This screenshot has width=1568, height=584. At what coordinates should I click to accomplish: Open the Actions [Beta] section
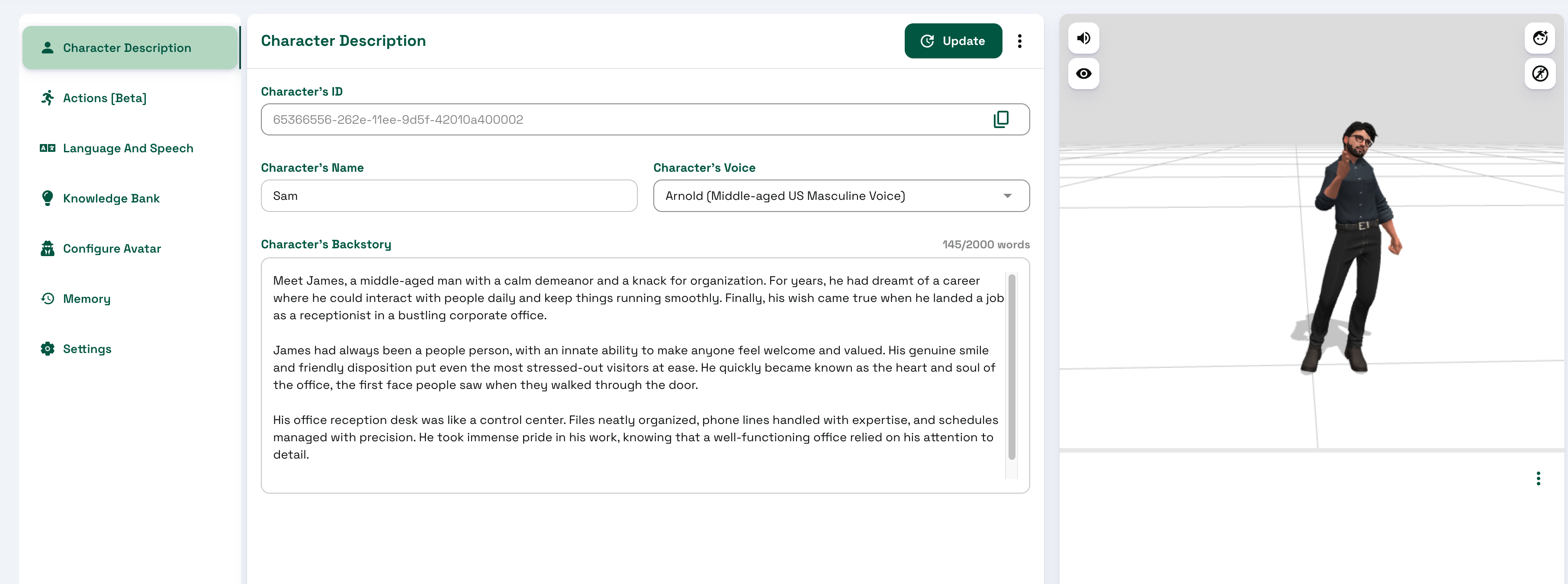pos(105,98)
